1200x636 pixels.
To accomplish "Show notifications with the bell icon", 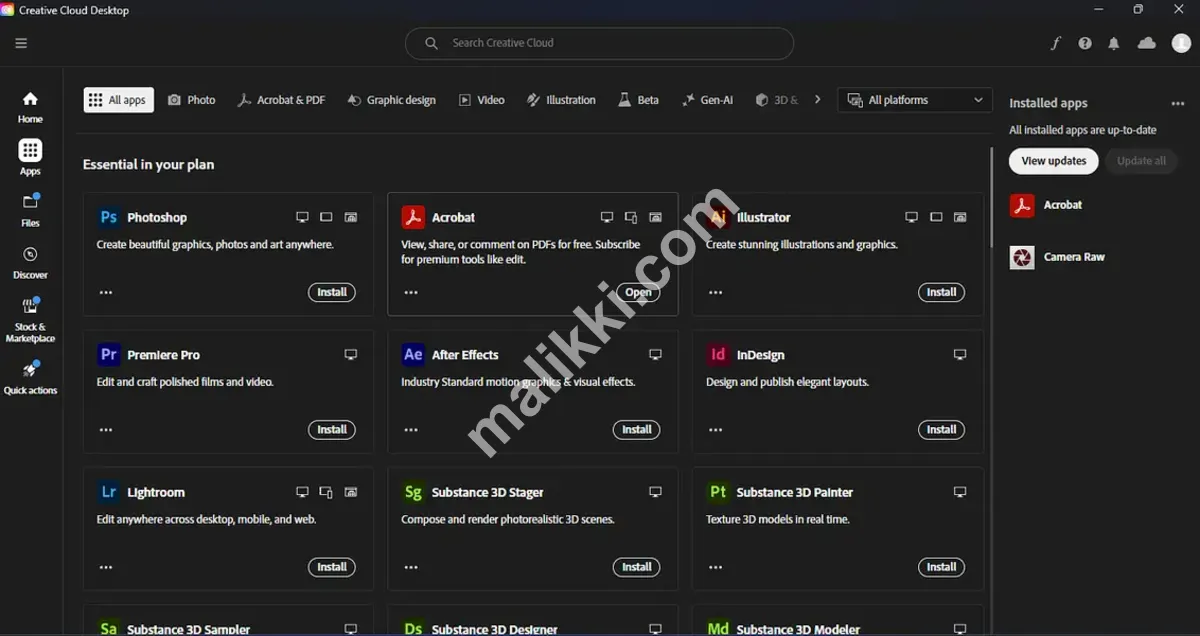I will [x=1114, y=43].
